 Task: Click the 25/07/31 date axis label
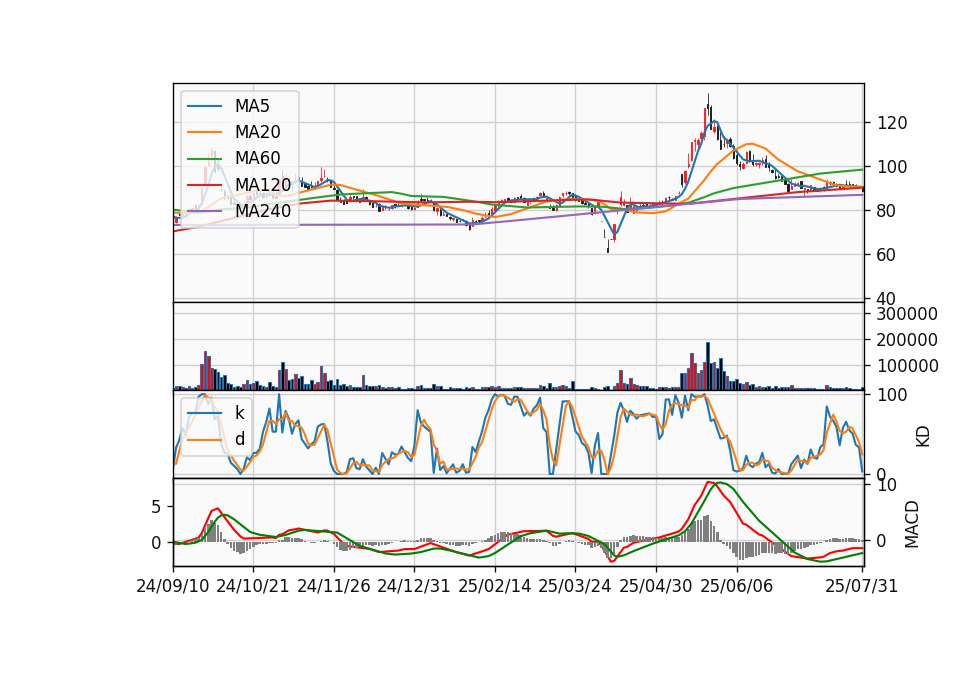click(861, 587)
